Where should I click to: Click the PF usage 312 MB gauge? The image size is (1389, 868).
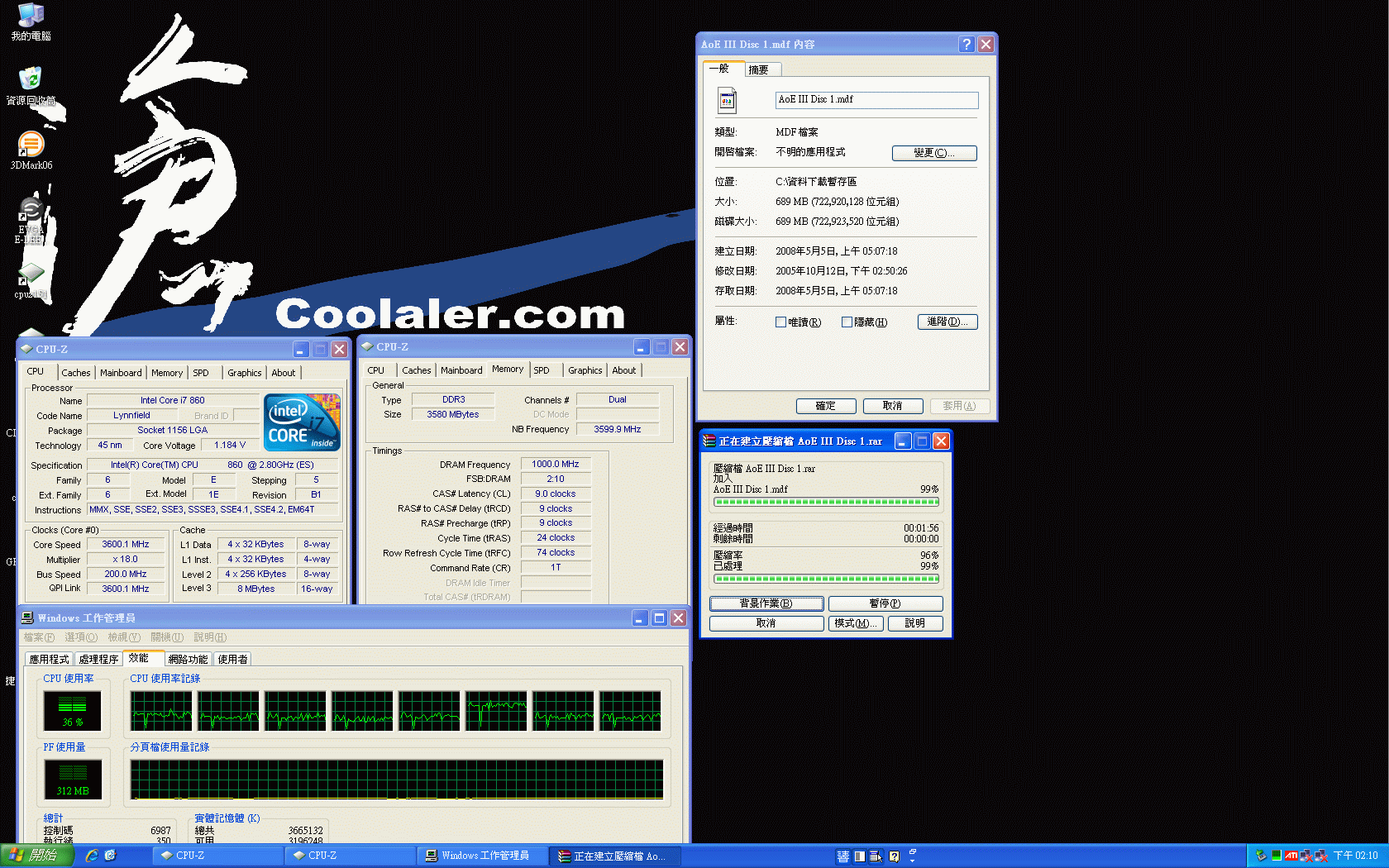[x=73, y=780]
